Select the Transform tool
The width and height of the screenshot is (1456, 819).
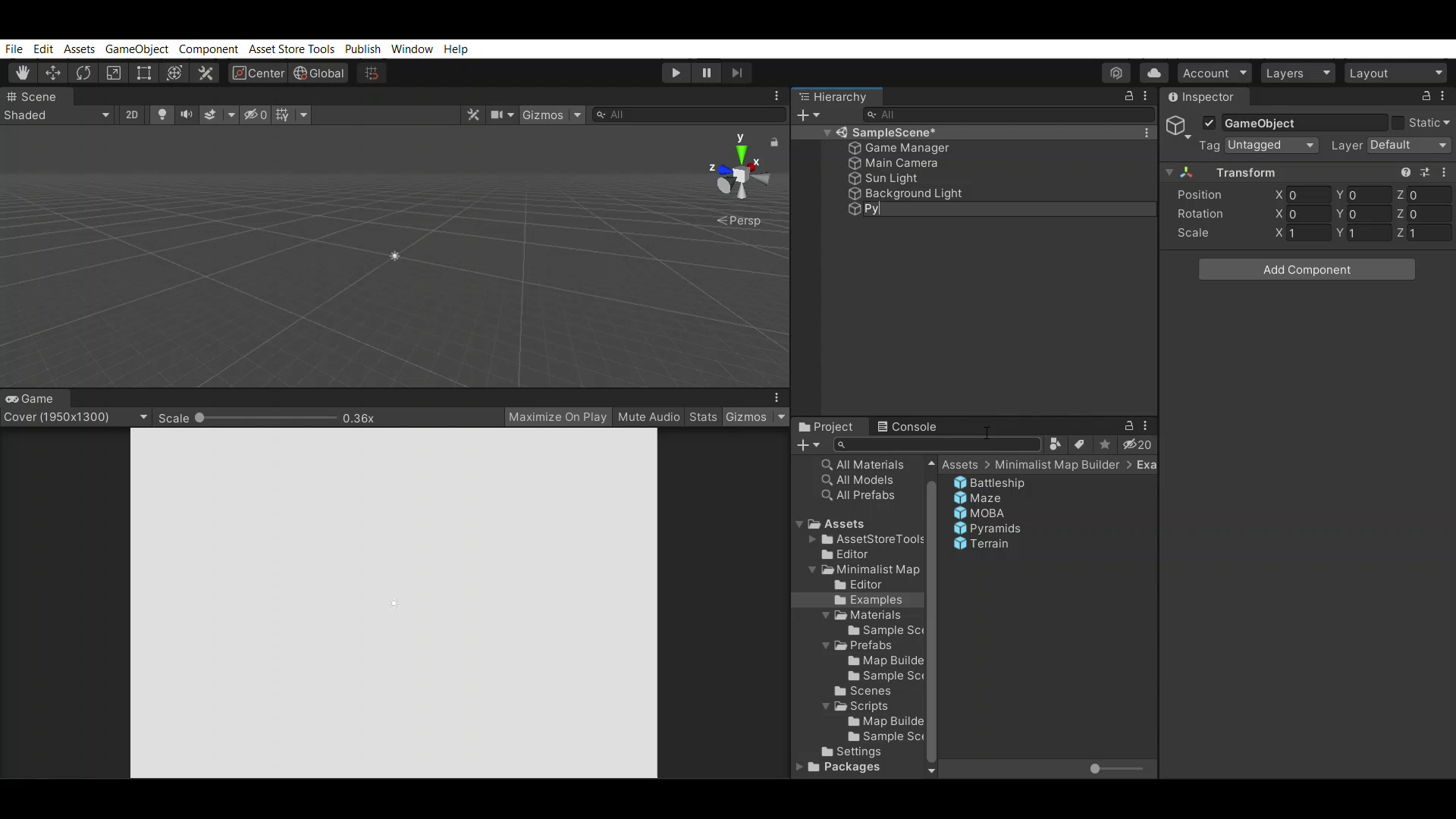tap(174, 73)
